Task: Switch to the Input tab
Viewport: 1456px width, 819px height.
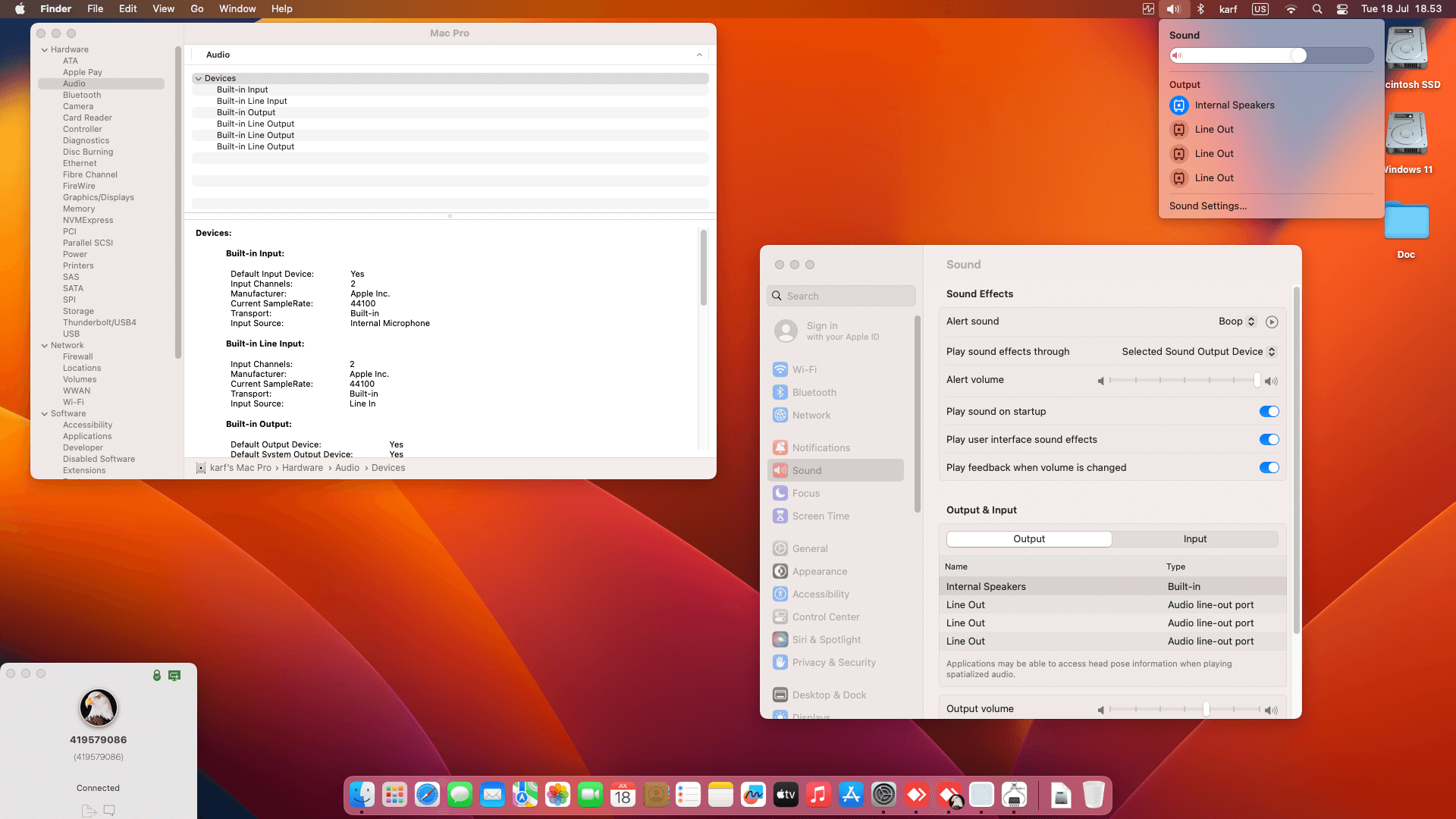Action: click(x=1194, y=539)
